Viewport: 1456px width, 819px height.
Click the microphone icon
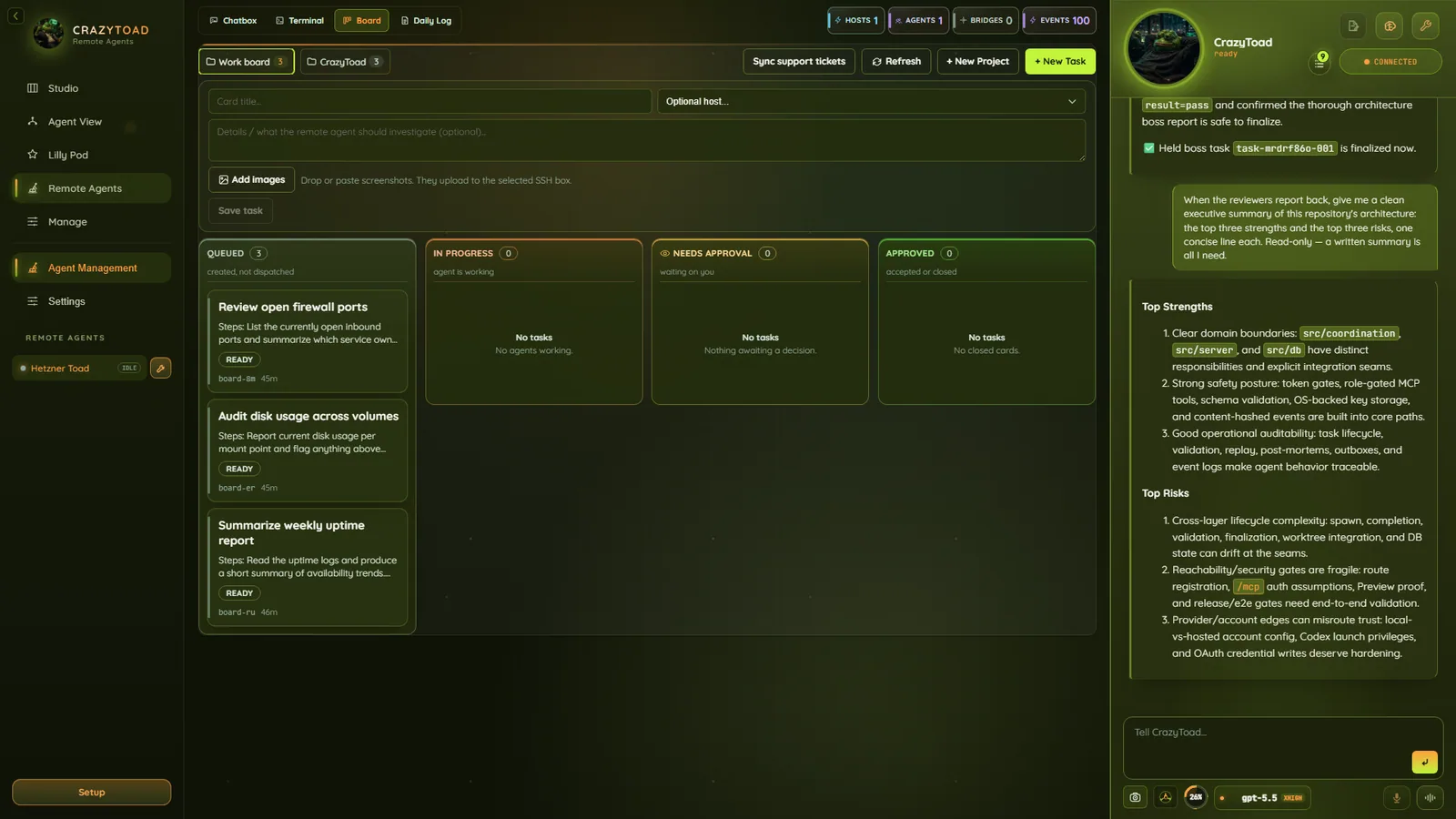click(1396, 798)
